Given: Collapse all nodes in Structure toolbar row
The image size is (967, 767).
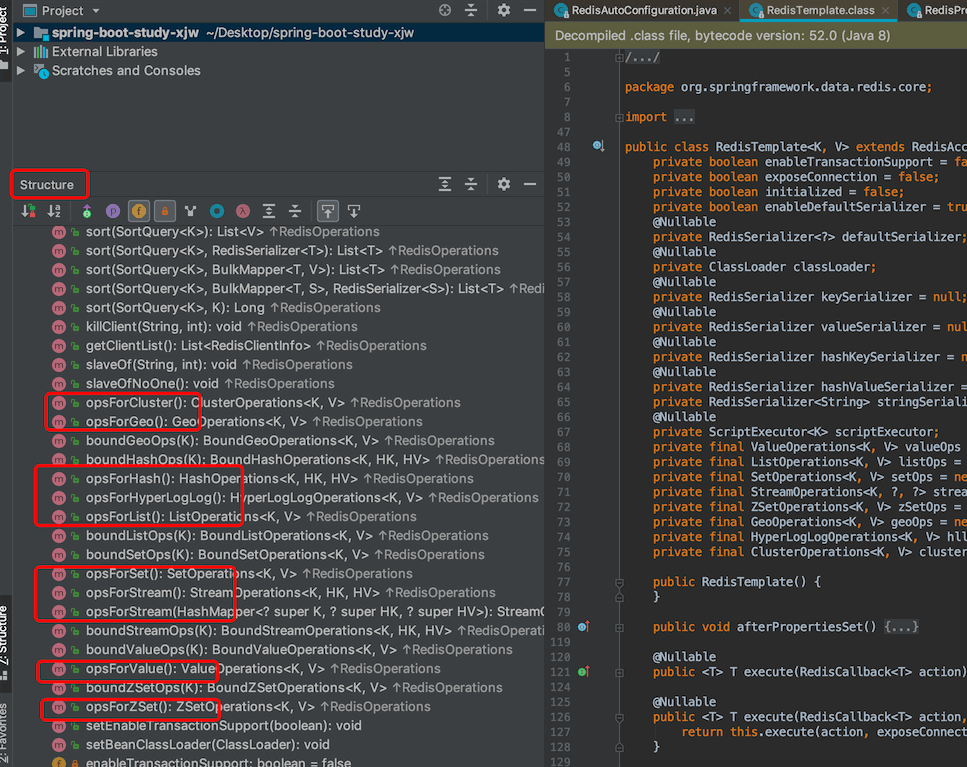Looking at the screenshot, I should (x=295, y=211).
